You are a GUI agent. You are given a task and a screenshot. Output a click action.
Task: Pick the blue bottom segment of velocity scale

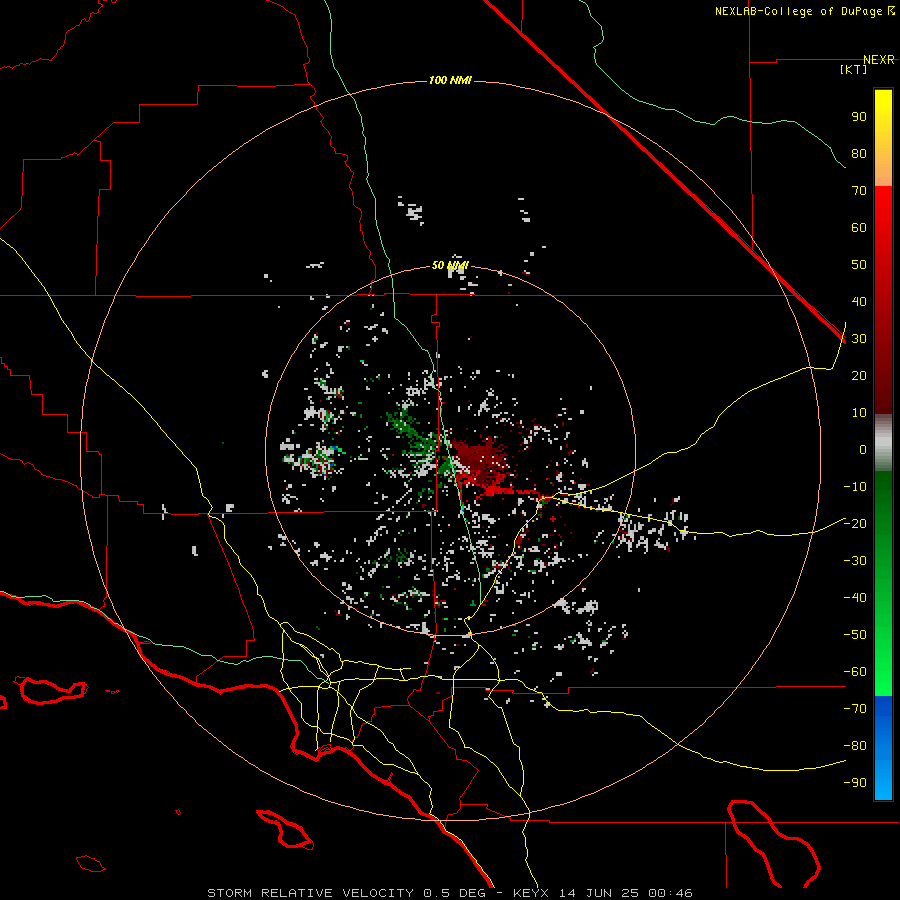click(883, 748)
